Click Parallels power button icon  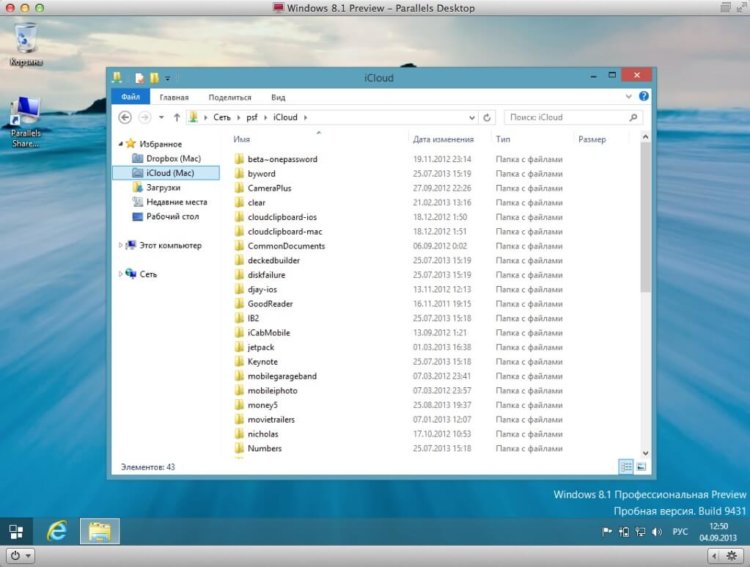pos(15,556)
